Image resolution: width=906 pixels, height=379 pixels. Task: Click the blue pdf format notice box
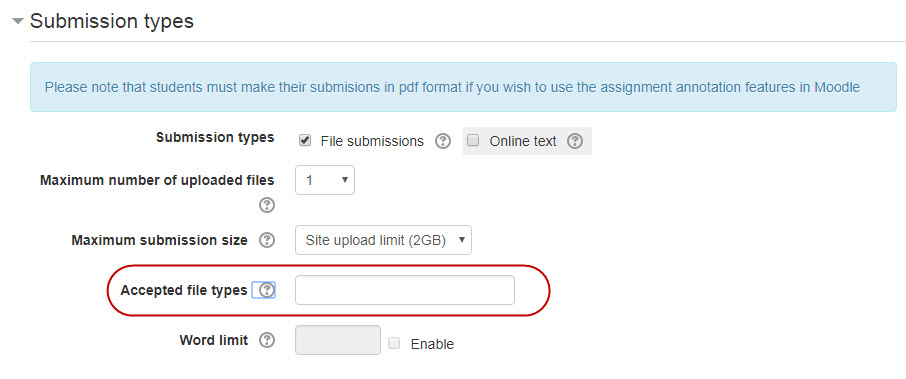point(463,87)
